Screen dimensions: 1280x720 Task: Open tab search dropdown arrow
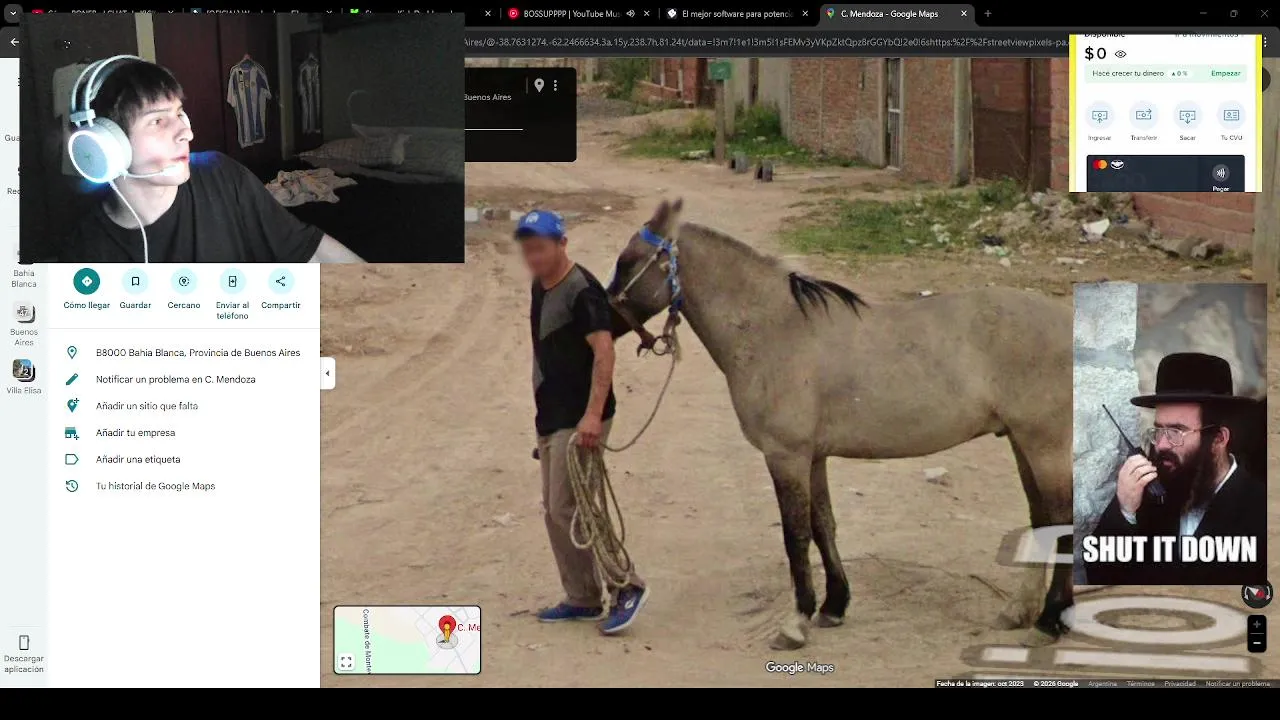coord(11,14)
